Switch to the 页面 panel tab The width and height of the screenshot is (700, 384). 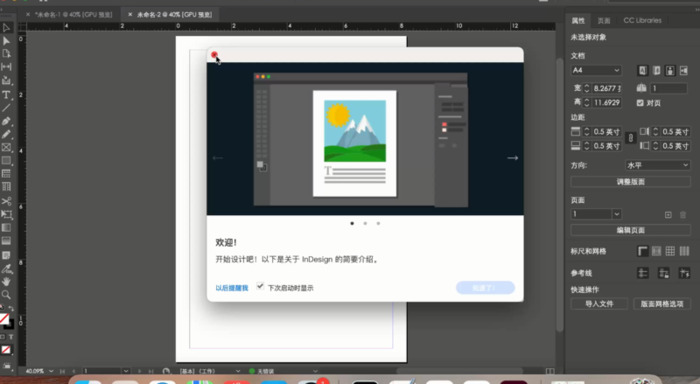click(x=604, y=21)
